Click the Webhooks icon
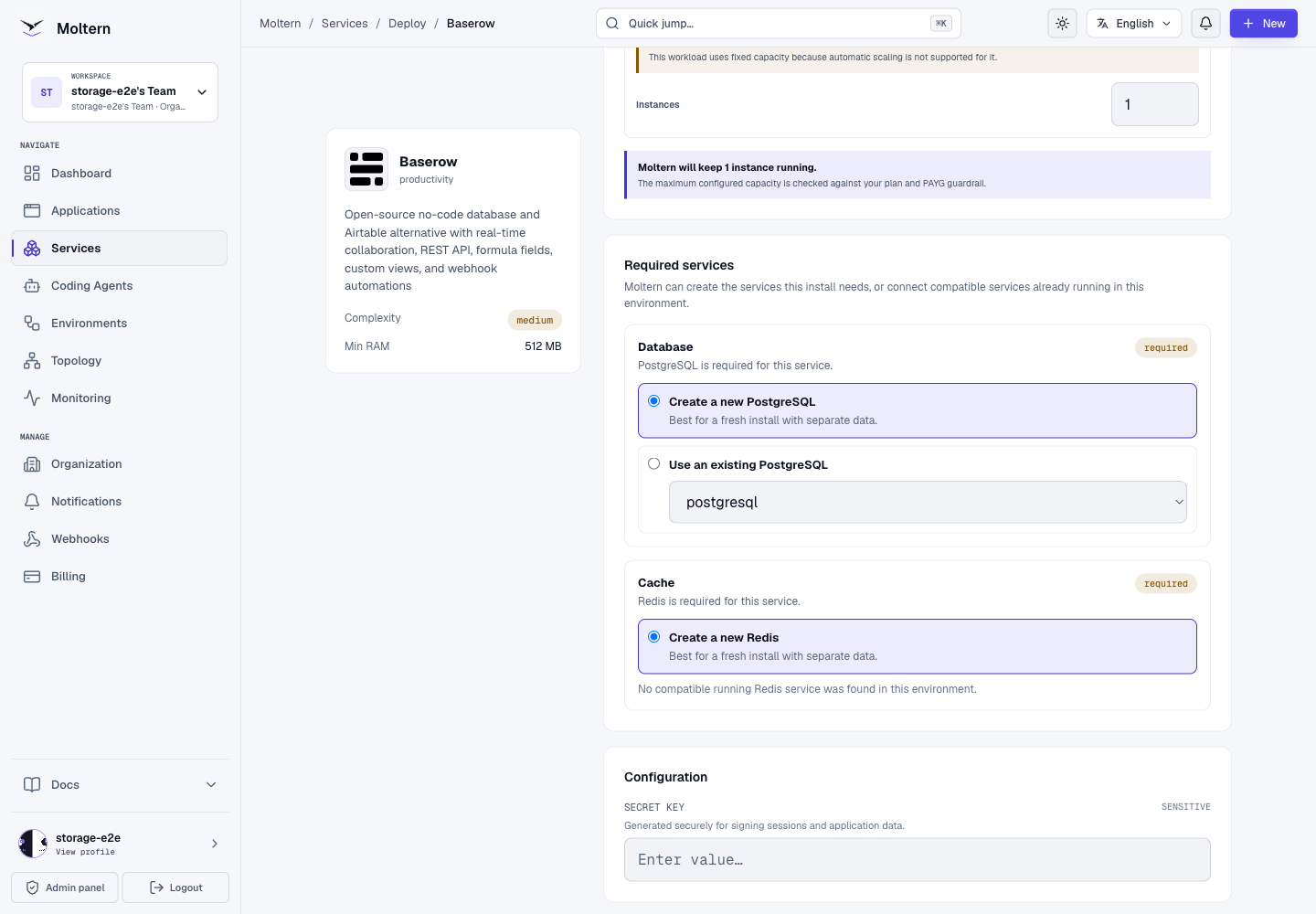The height and width of the screenshot is (914, 1316). click(x=32, y=539)
